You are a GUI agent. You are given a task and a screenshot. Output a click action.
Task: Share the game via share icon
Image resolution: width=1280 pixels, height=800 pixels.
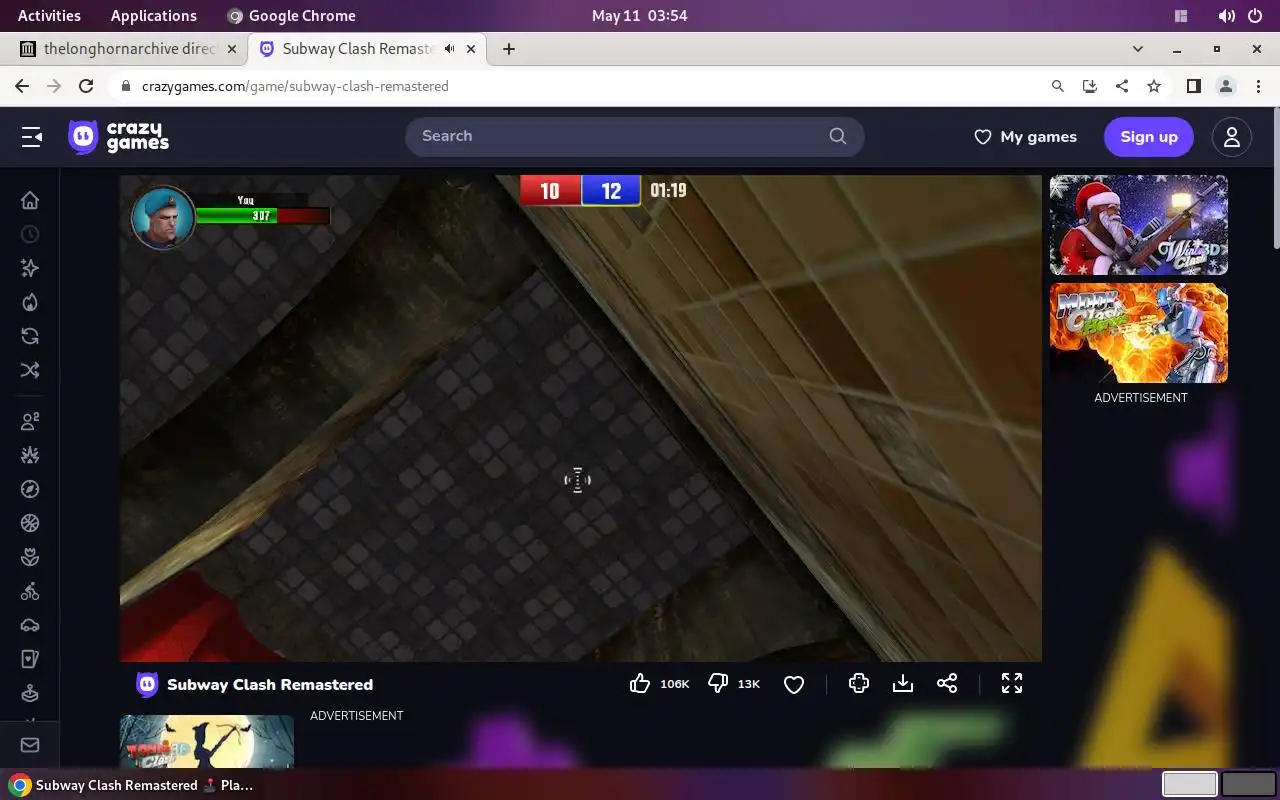coord(947,683)
